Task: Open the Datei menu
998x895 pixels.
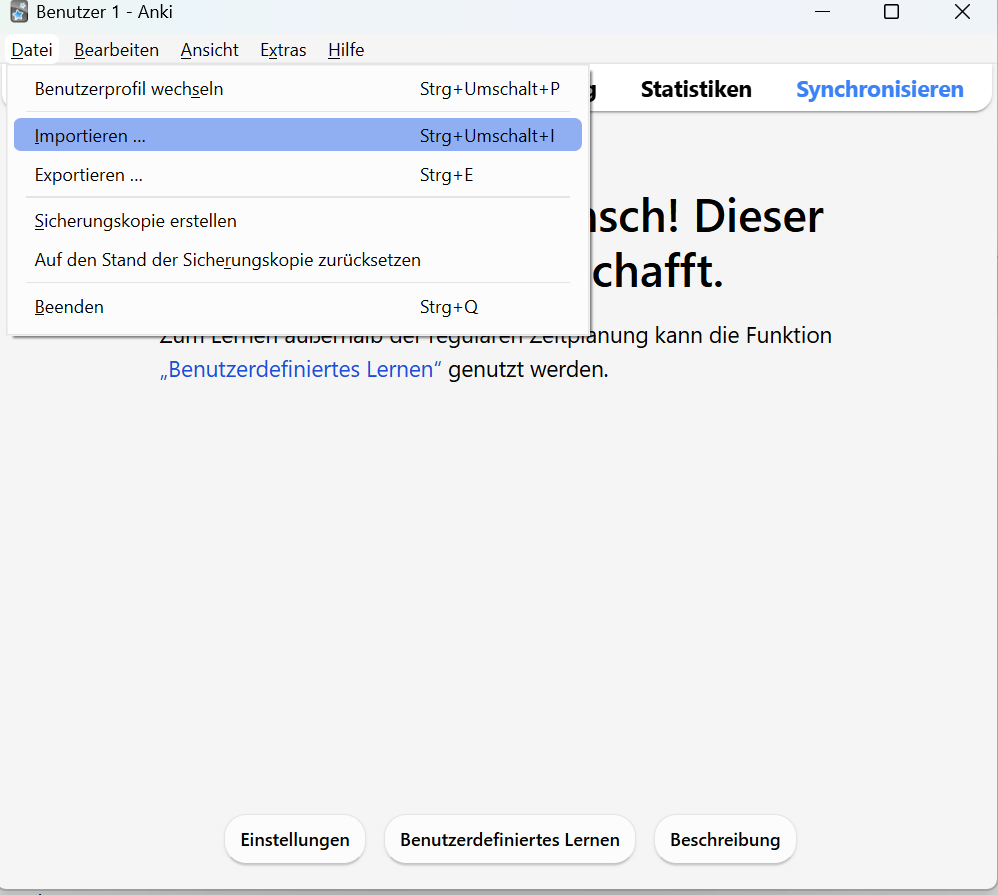Action: click(32, 50)
